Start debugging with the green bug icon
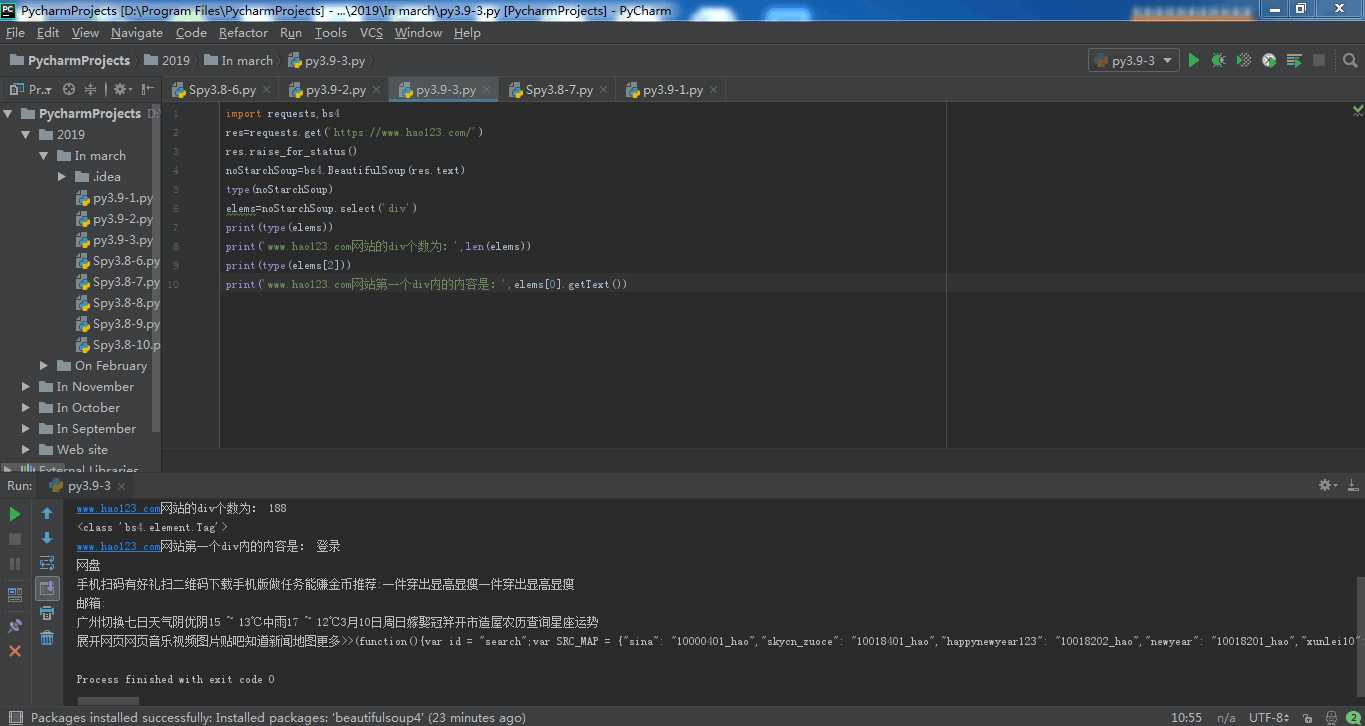 (x=1218, y=61)
